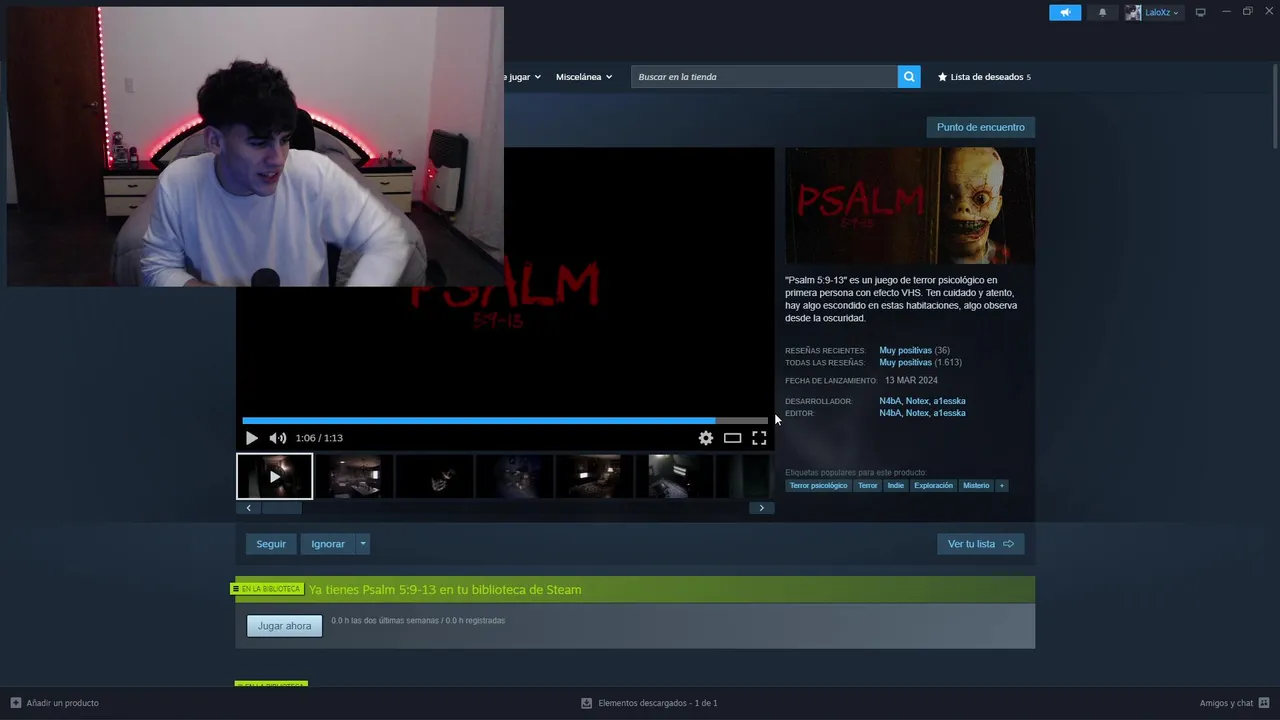Click the search magnifier button
Image resolution: width=1280 pixels, height=720 pixels.
(909, 77)
